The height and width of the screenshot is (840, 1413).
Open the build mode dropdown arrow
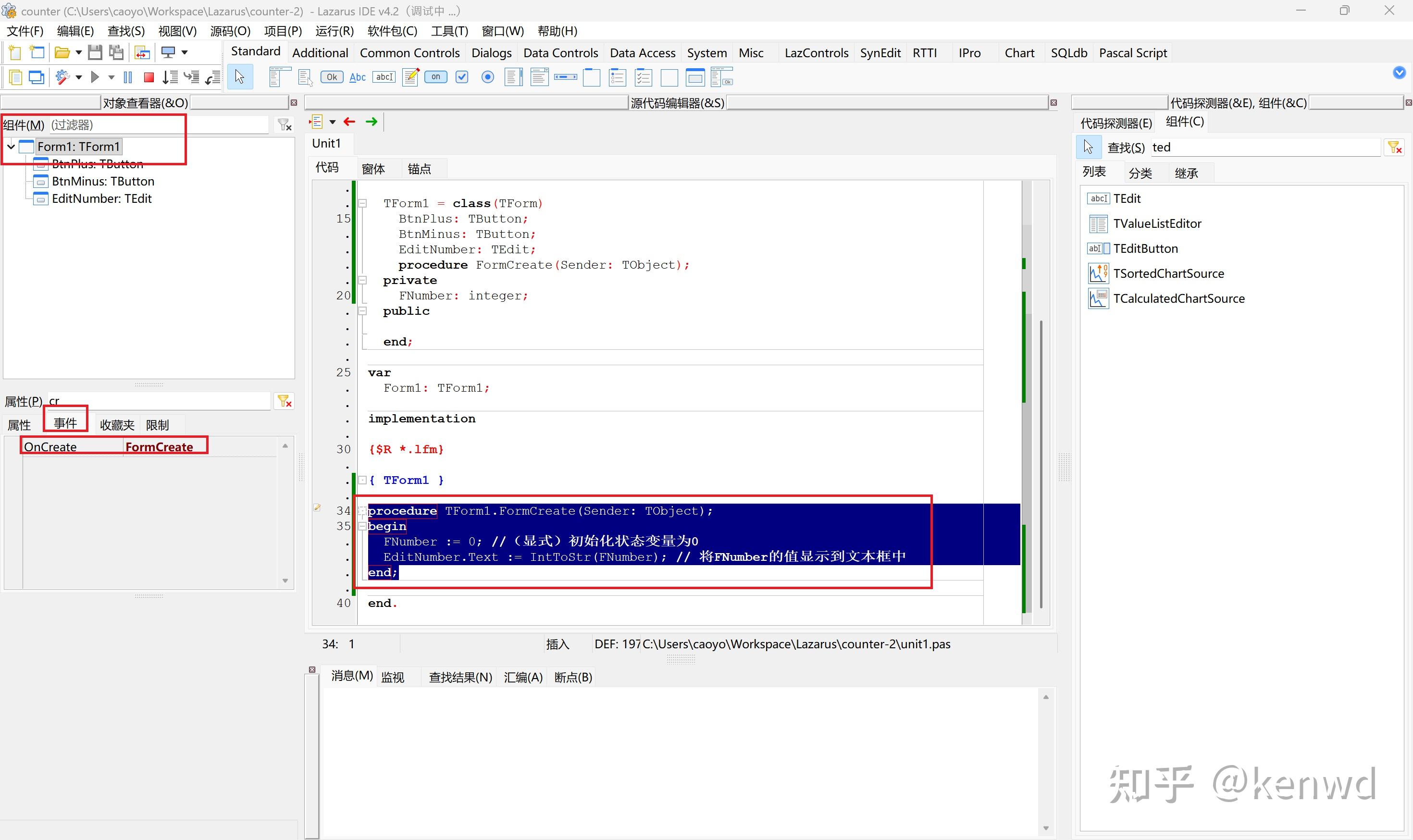click(79, 77)
